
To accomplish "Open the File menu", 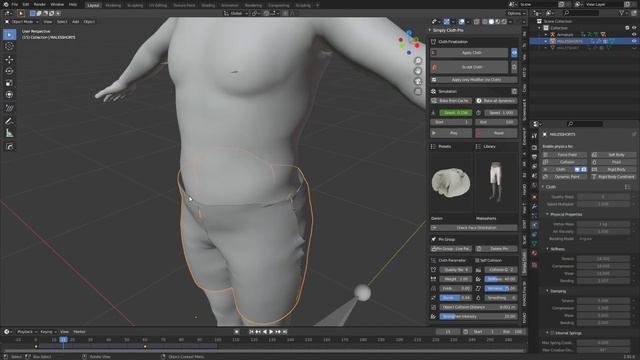I will 15,4.
